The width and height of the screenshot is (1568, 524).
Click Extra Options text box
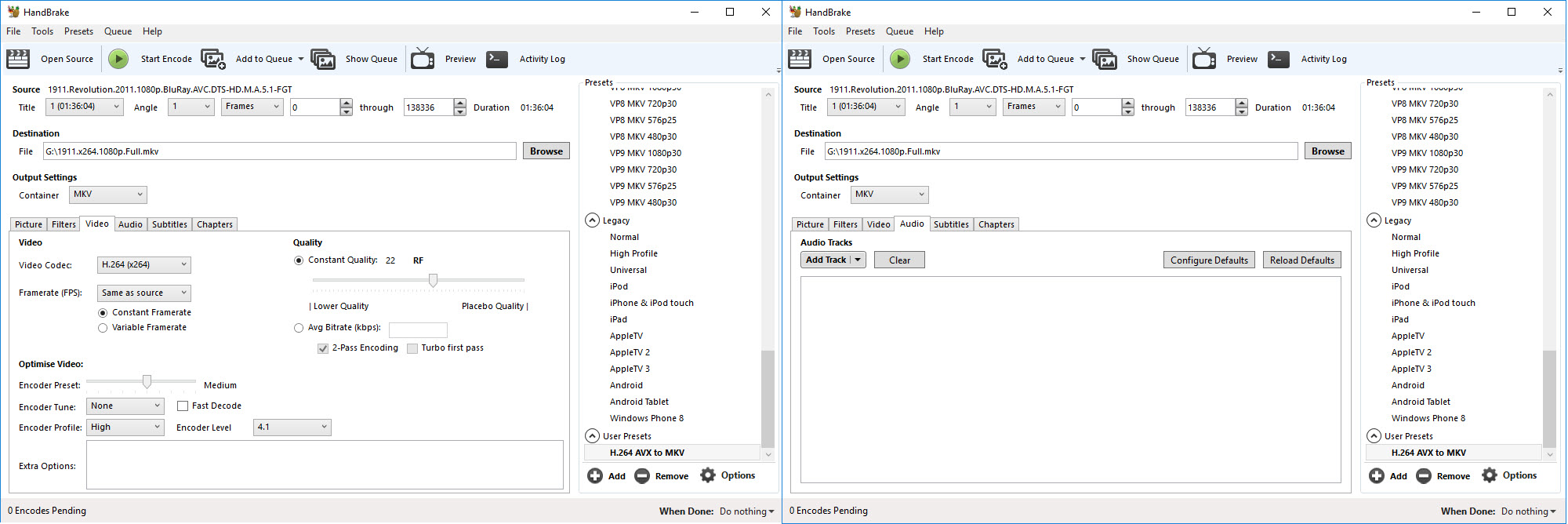coord(325,465)
